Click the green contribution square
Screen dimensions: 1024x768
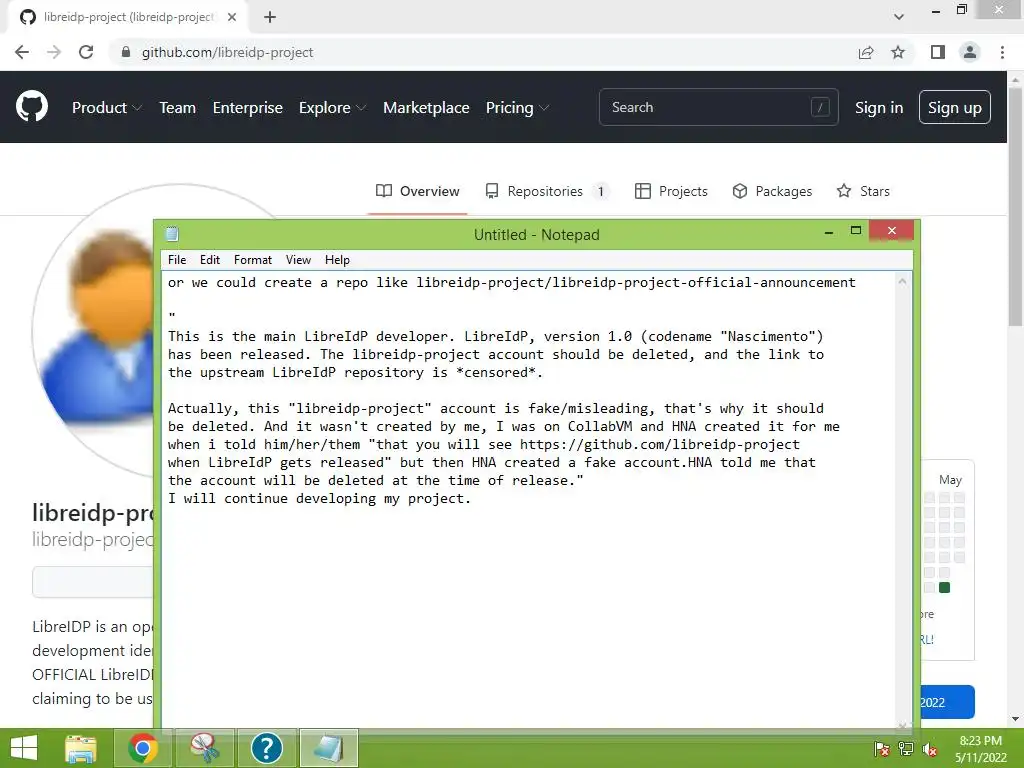(944, 588)
